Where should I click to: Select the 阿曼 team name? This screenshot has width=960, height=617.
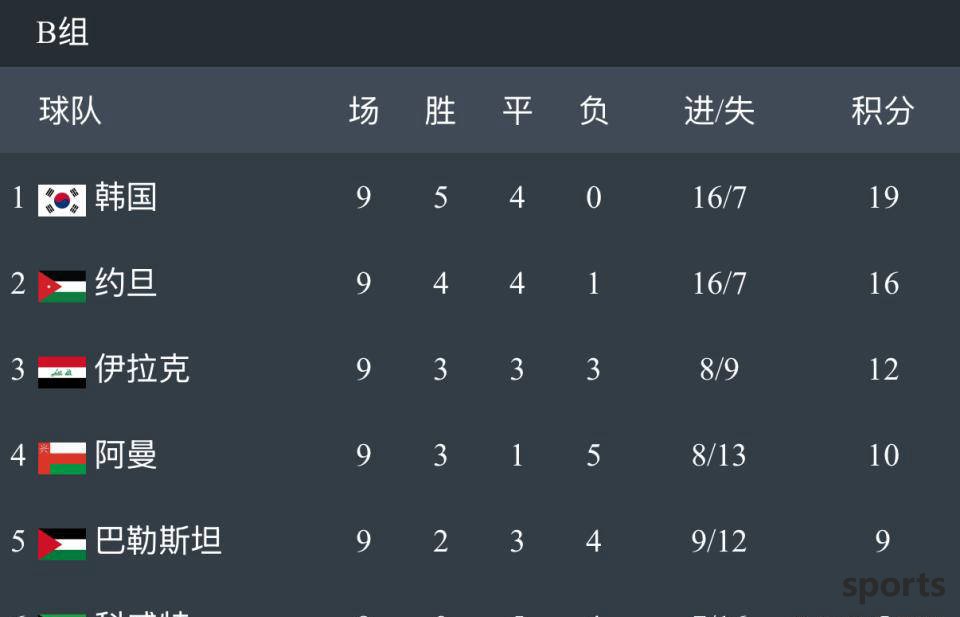(x=126, y=455)
